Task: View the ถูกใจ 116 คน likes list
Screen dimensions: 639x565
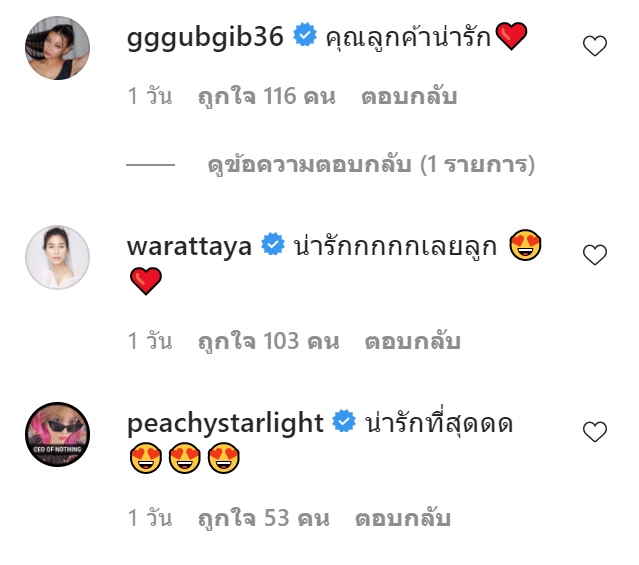Action: tap(267, 97)
